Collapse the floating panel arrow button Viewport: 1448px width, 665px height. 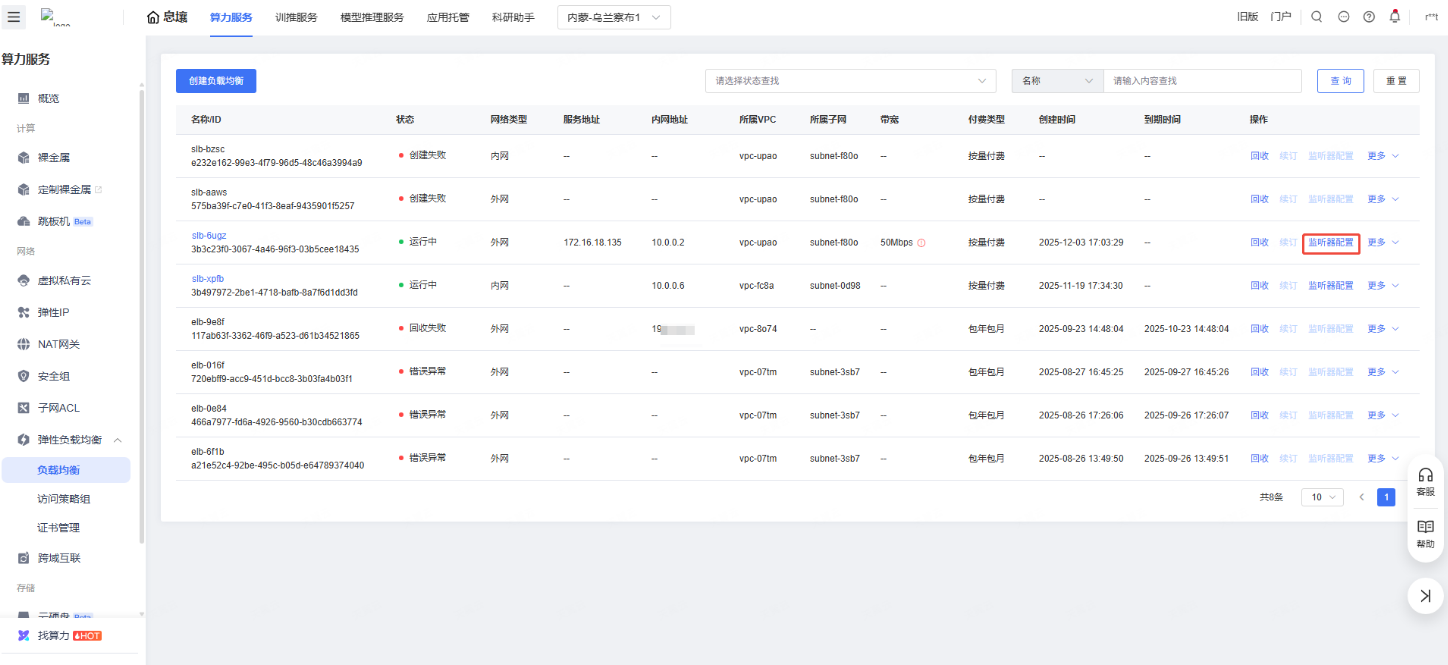[x=1425, y=596]
